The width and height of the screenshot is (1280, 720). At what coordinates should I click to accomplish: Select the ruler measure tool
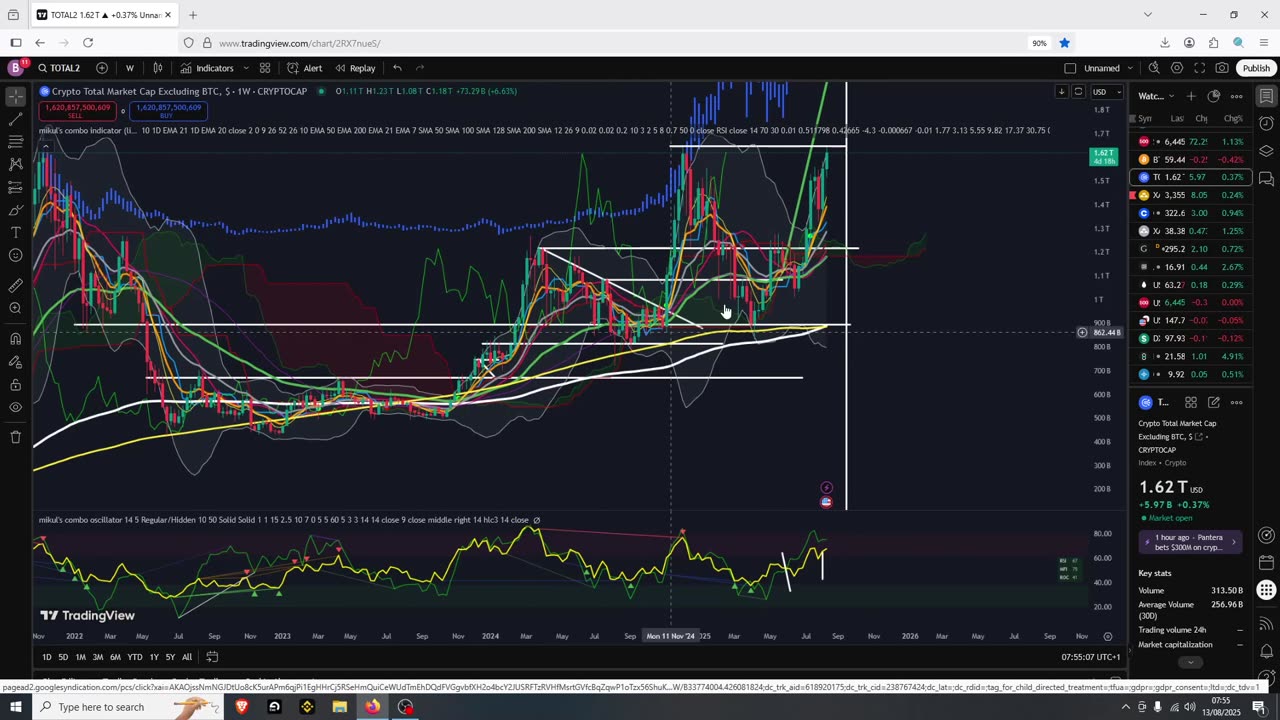pyautogui.click(x=15, y=286)
